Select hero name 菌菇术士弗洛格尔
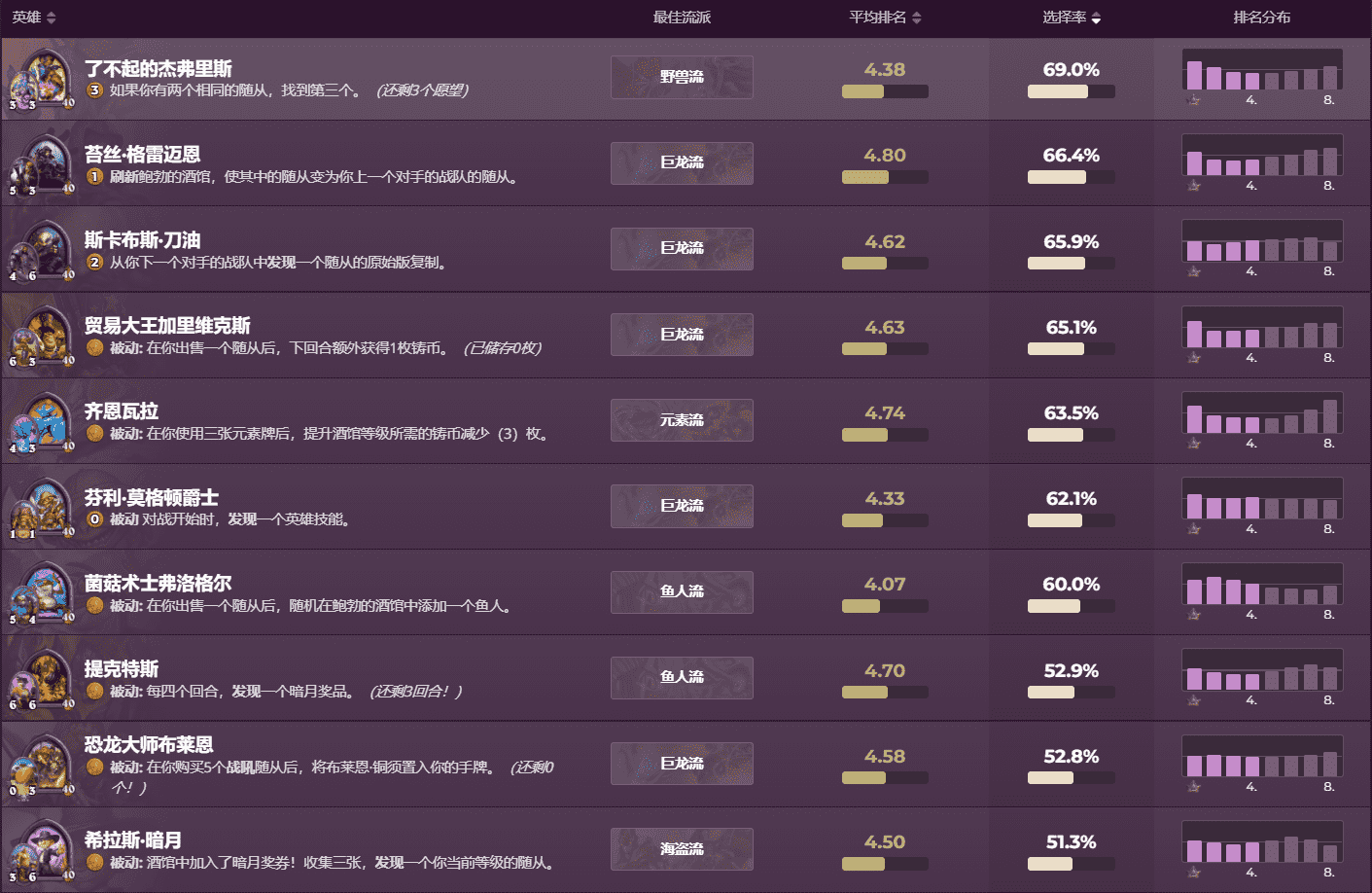 tap(158, 584)
